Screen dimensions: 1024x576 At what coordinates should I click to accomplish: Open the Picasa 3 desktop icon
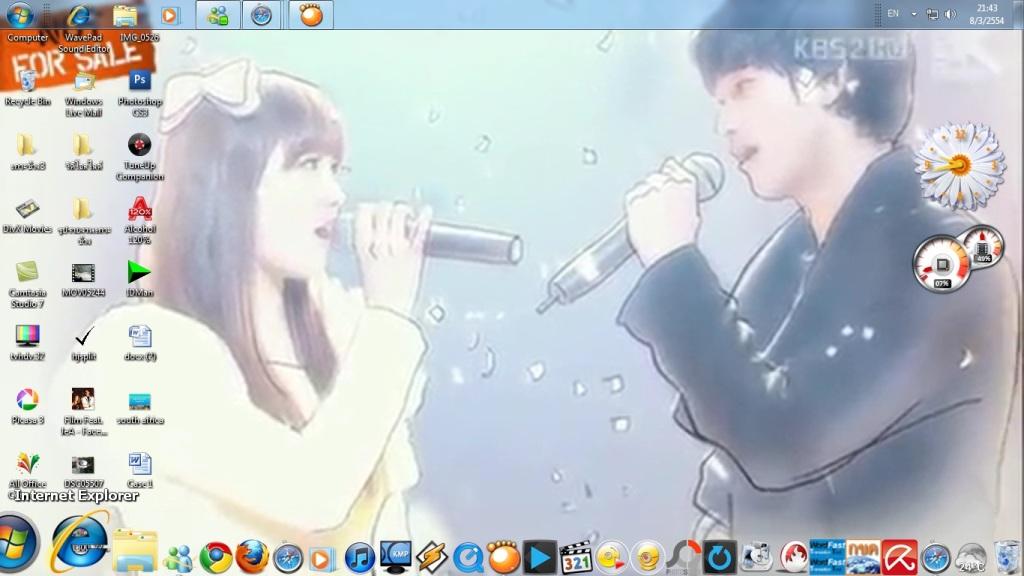coord(27,407)
